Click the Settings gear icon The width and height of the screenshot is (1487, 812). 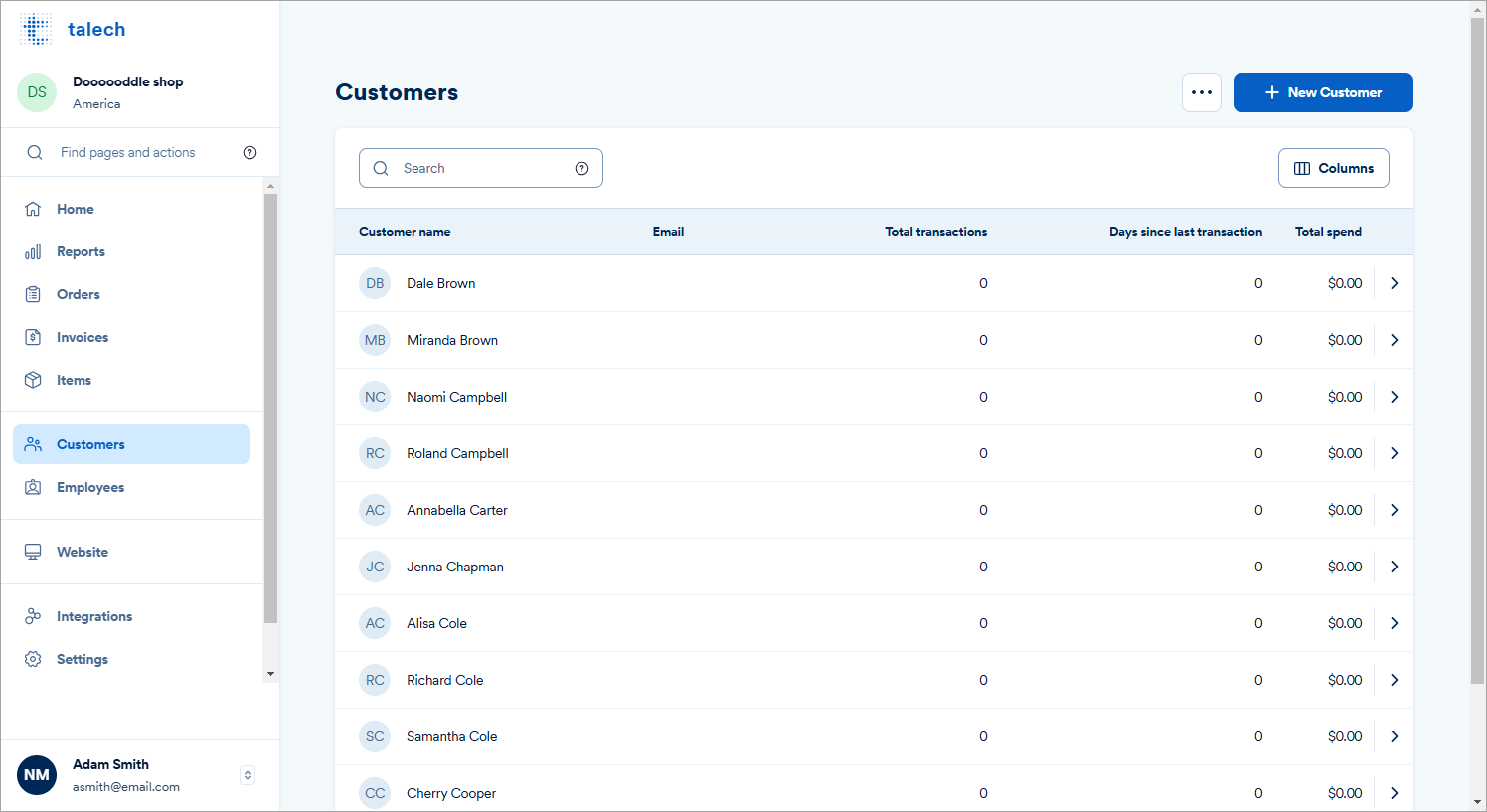click(x=33, y=659)
